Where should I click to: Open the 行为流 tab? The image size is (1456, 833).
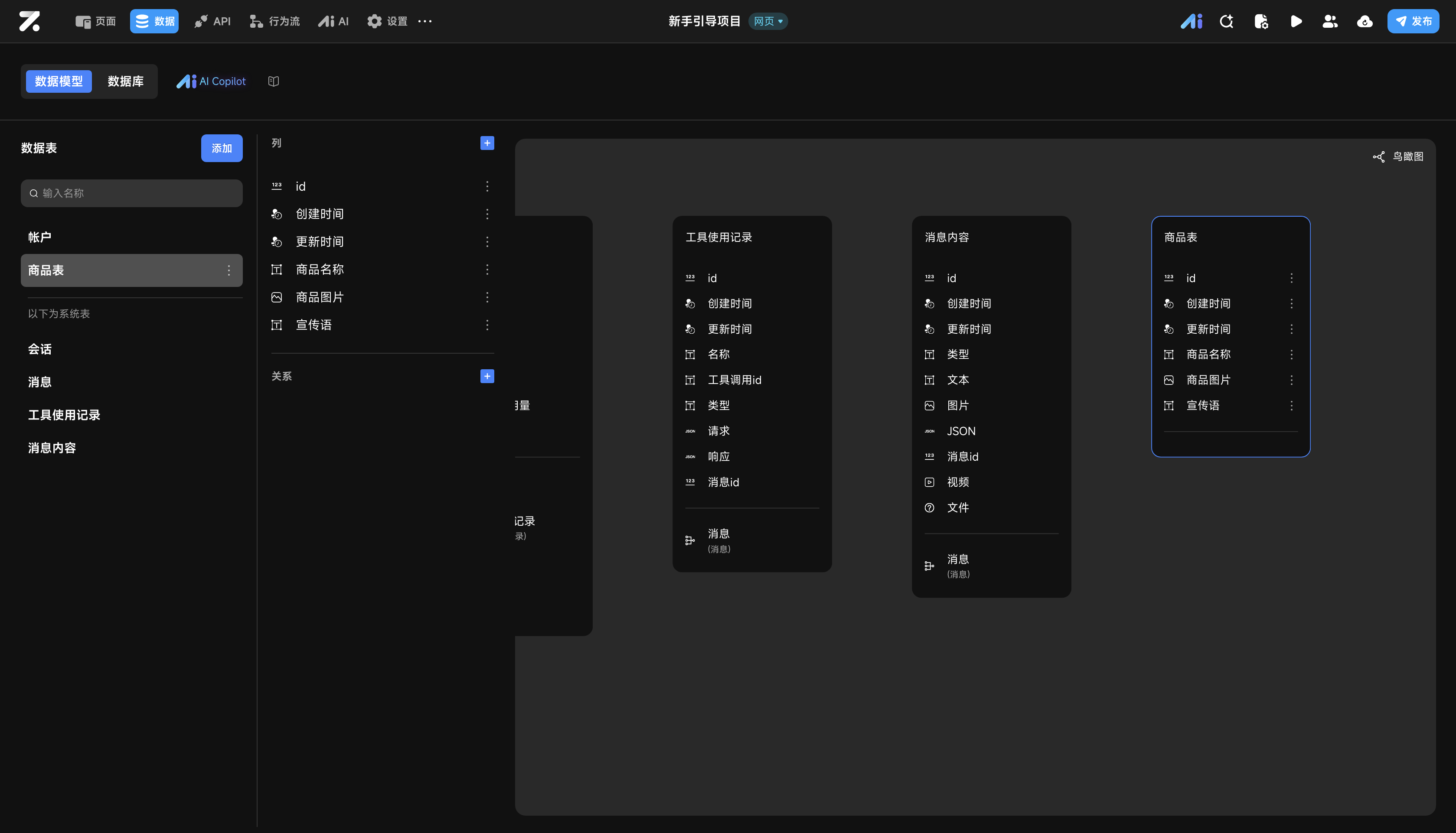[x=275, y=21]
